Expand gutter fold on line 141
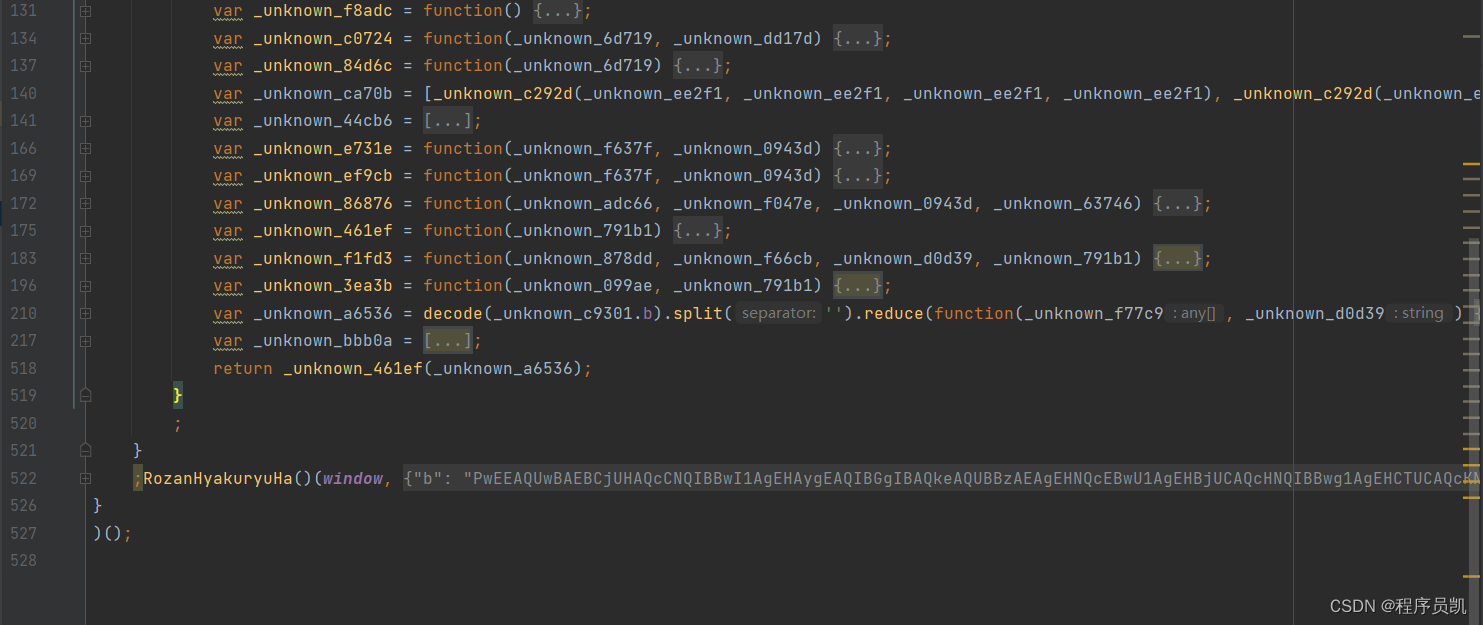This screenshot has height=625, width=1483. (x=85, y=121)
